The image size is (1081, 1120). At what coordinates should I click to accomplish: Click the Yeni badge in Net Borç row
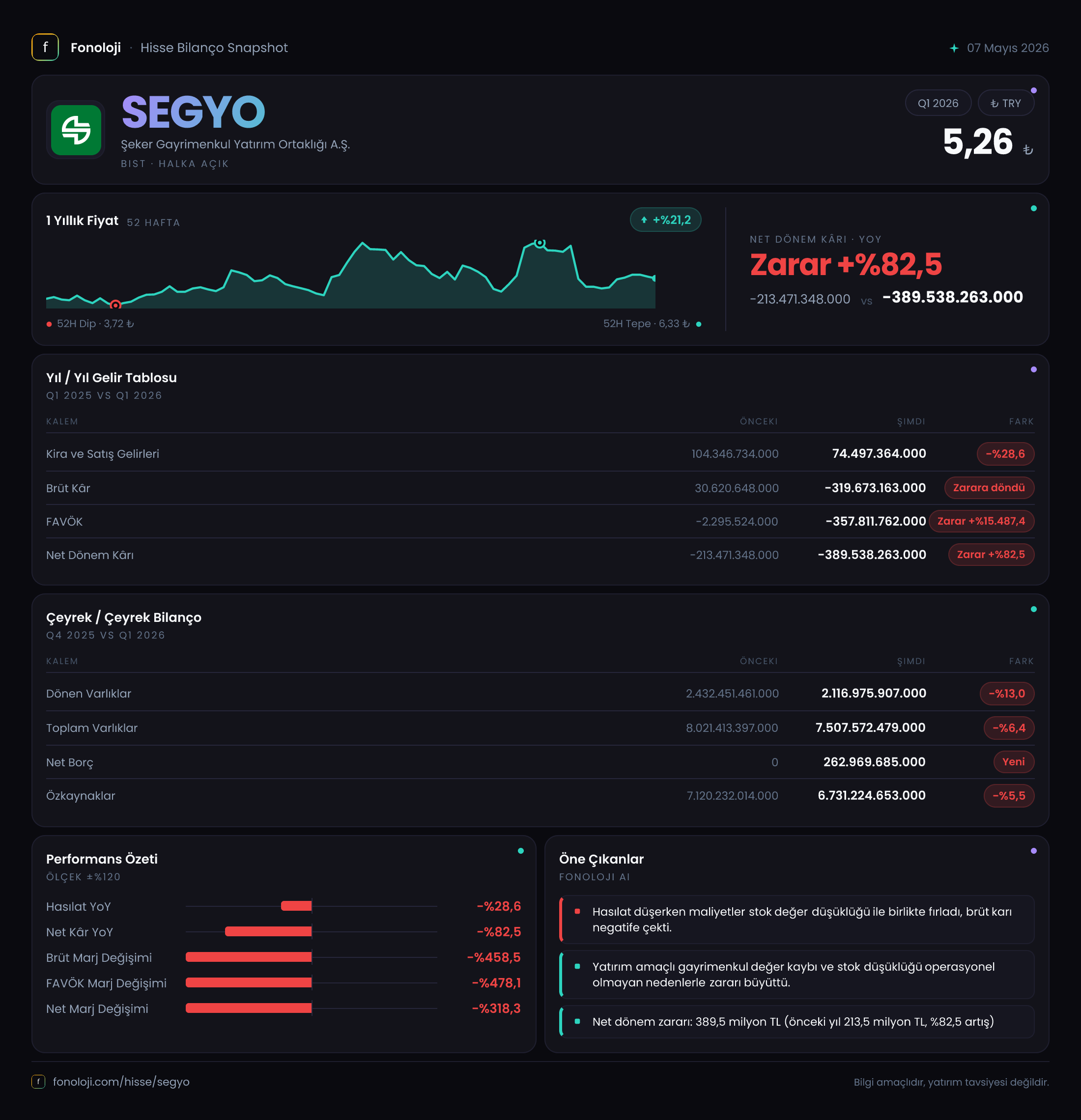pos(1014,762)
